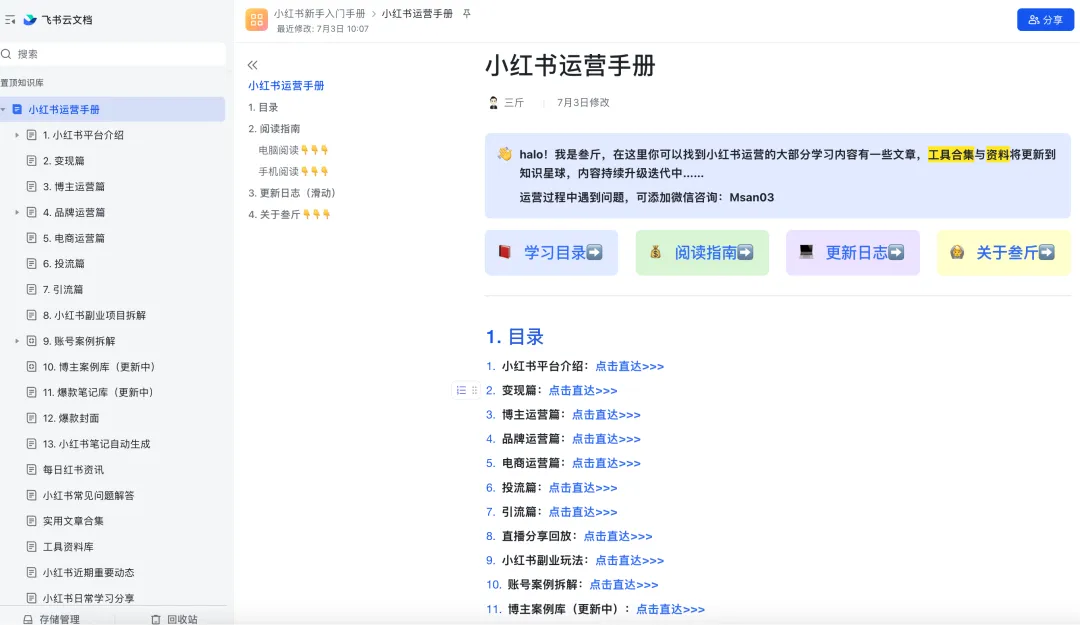The image size is (1080, 625).
Task: Click the 存储管理 storage icon
Action: click(28, 619)
